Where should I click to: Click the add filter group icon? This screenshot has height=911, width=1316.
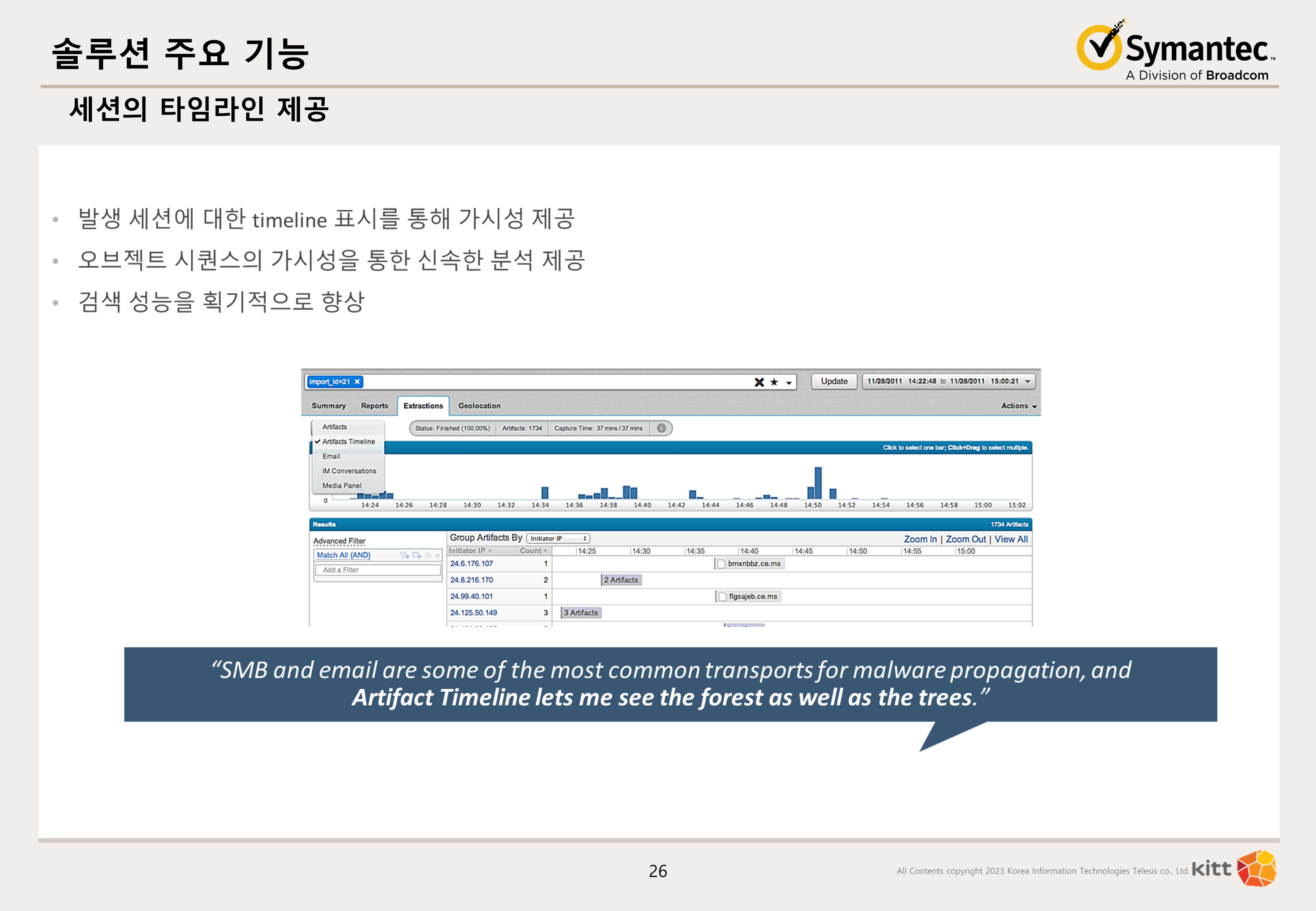pyautogui.click(x=417, y=555)
